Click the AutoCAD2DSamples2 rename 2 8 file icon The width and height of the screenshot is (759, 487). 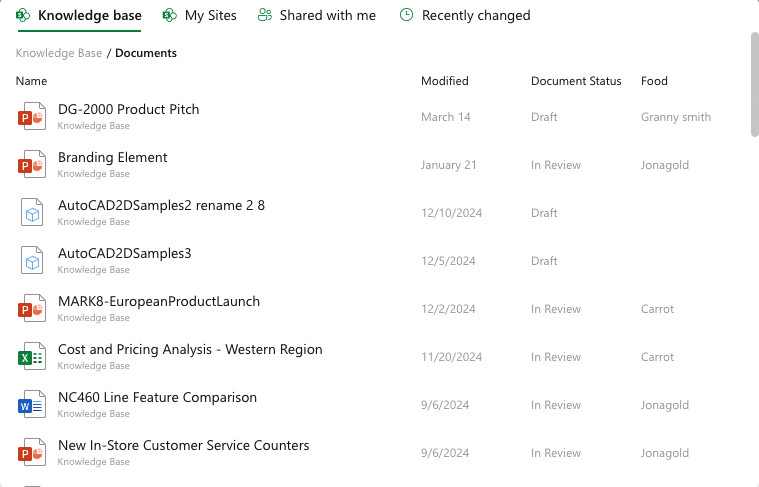tap(32, 213)
